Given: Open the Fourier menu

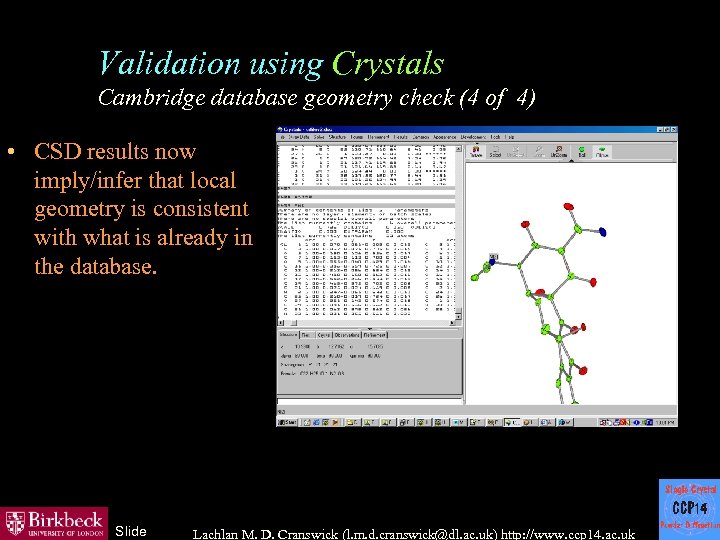Looking at the screenshot, I should point(357,137).
